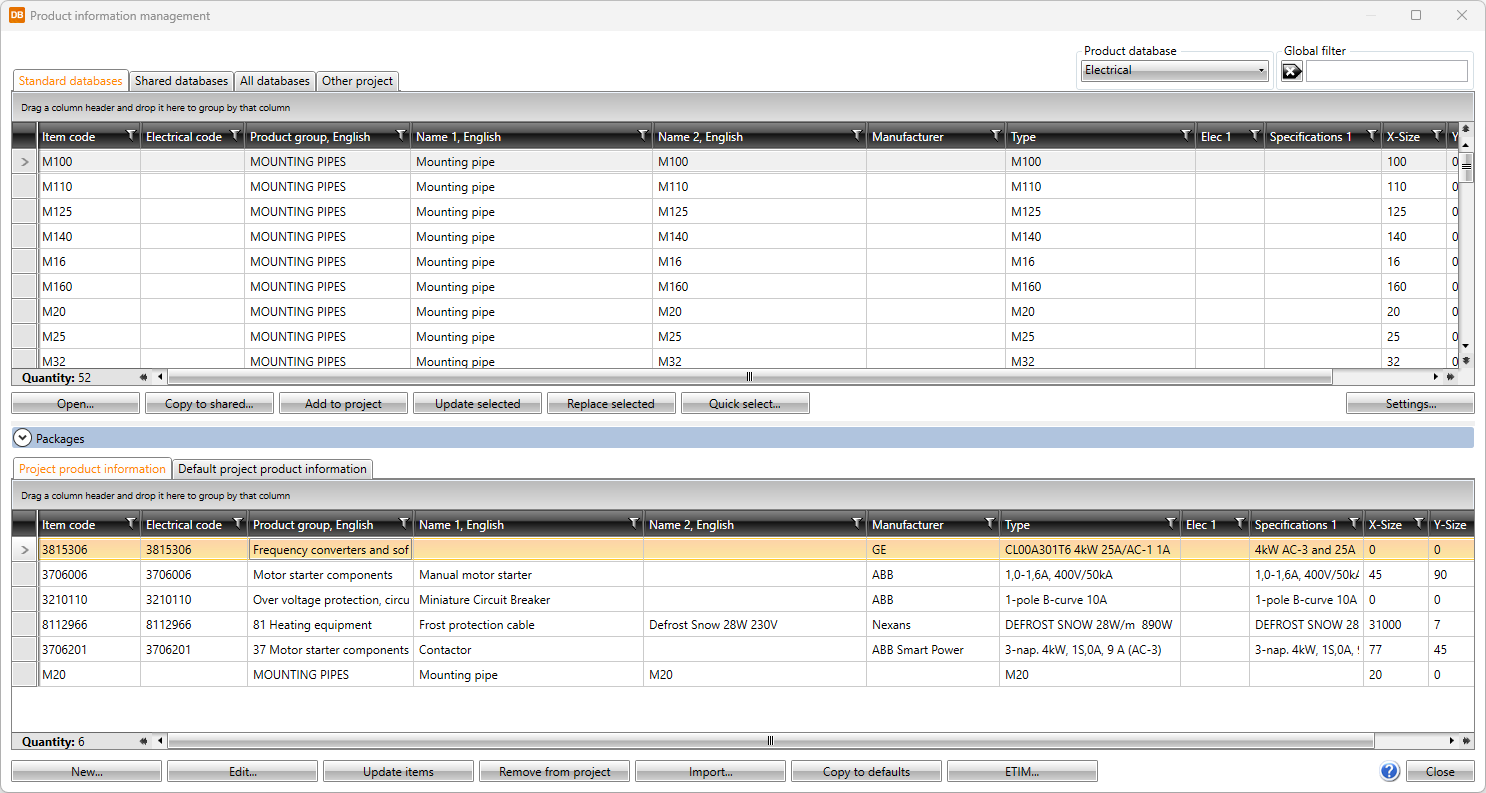This screenshot has width=1486, height=793.
Task: Click Type column filter icon in project grid
Action: 1170,523
